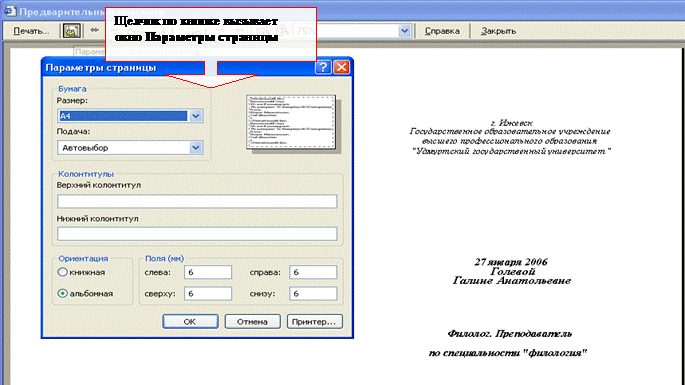The image size is (685, 385).
Task: Open printer settings via the Принтер... button
Action: (x=315, y=322)
